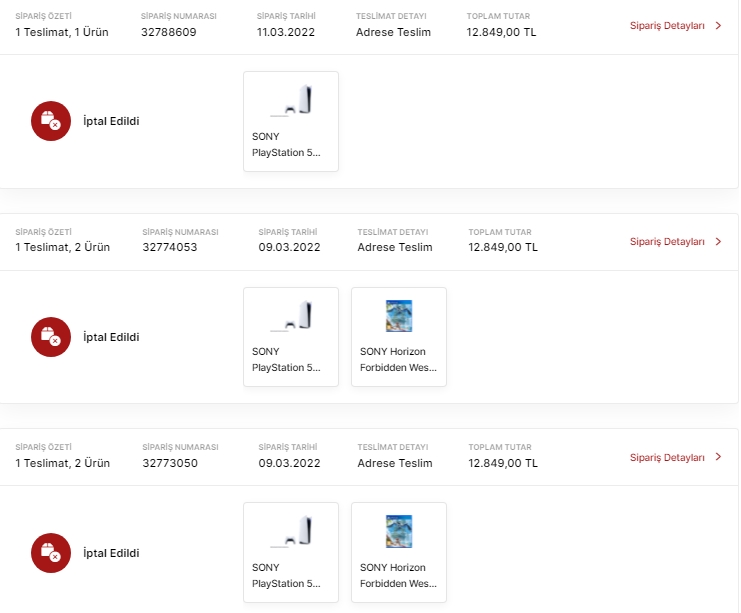Click İptal Edildi label of order 32788609
The width and height of the screenshot is (741, 613).
pyautogui.click(x=111, y=121)
